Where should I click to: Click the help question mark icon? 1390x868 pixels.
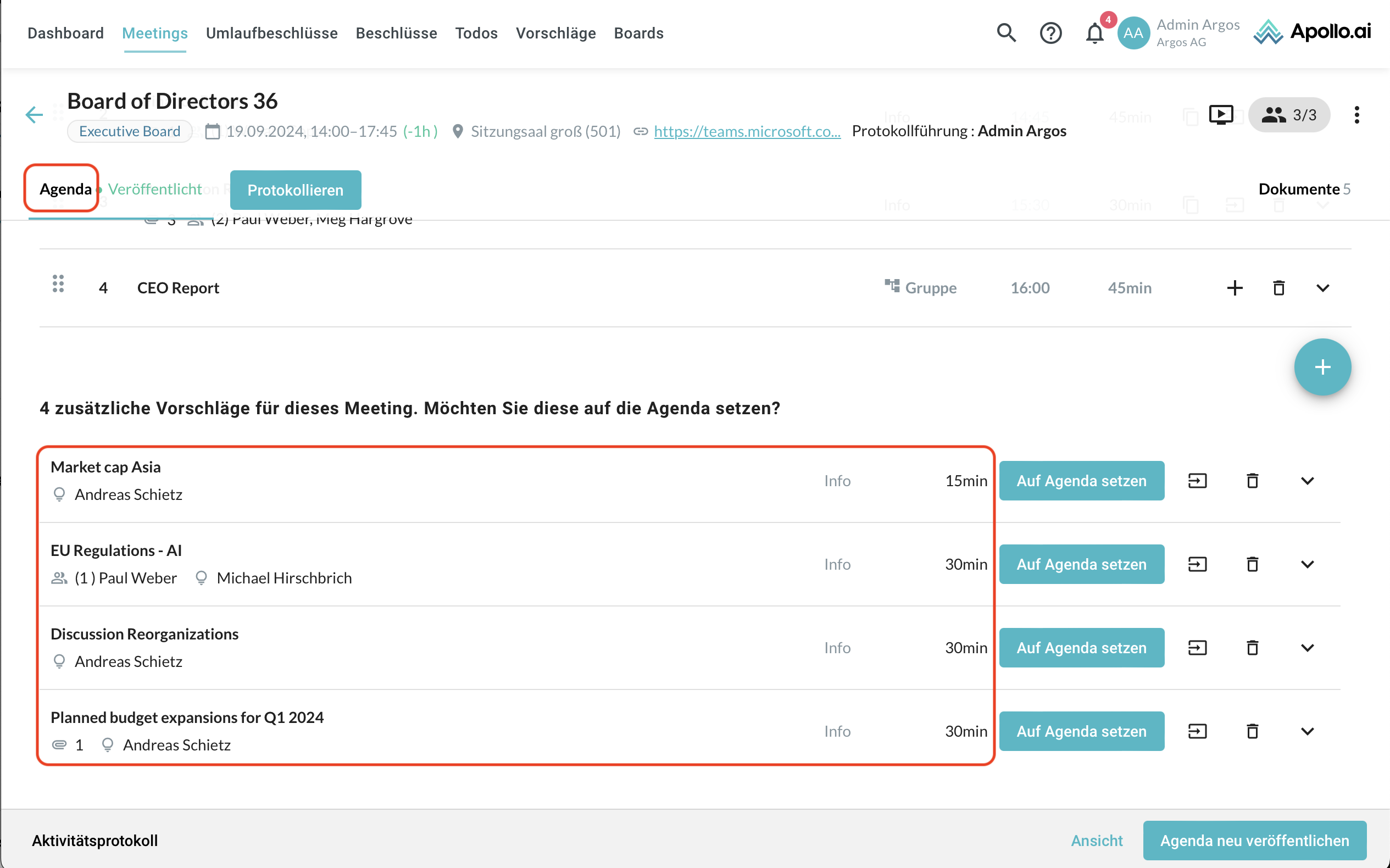point(1050,34)
